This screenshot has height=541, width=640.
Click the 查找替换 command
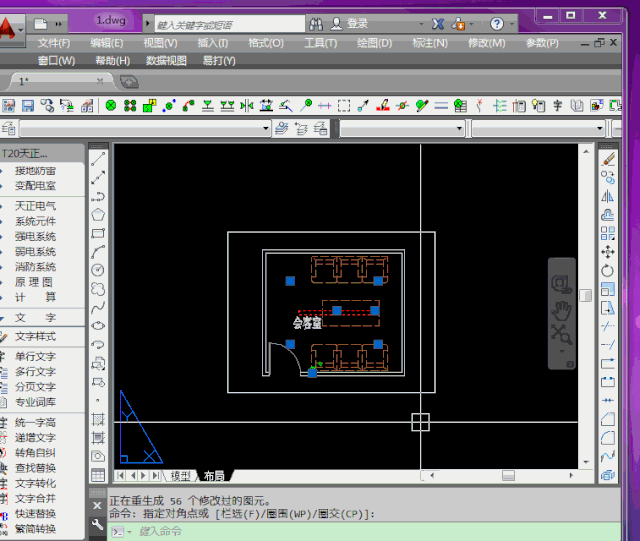[35, 468]
